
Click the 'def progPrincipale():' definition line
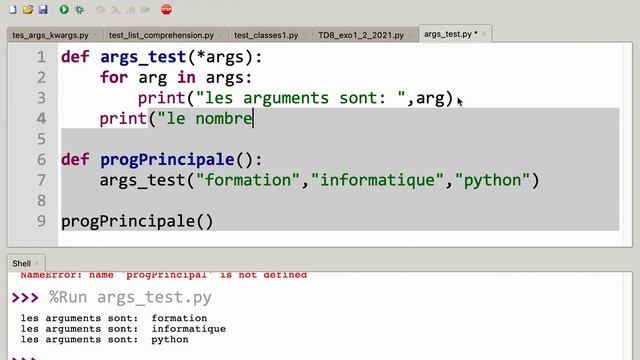click(x=162, y=160)
